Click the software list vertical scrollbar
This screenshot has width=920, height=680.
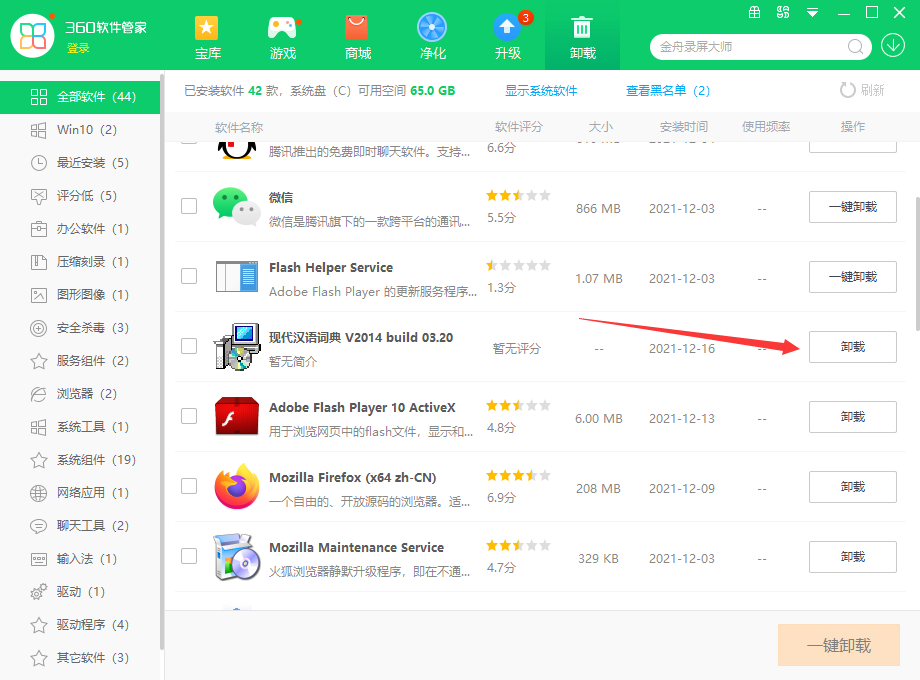(917, 264)
